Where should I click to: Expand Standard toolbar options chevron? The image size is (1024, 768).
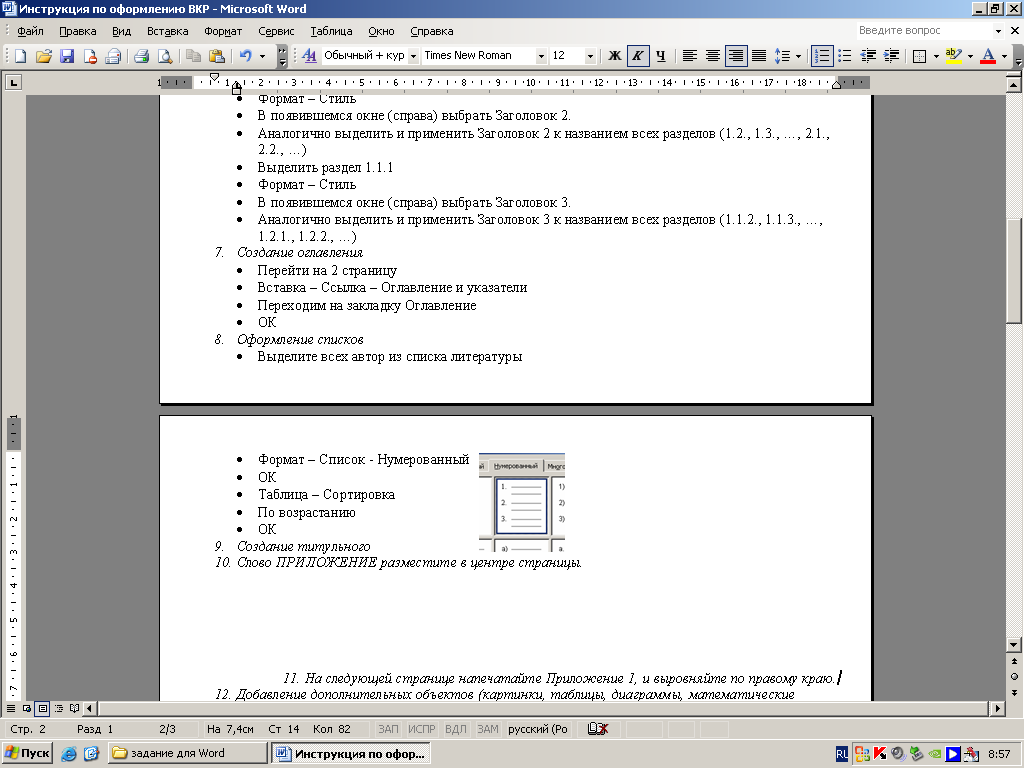[x=282, y=56]
